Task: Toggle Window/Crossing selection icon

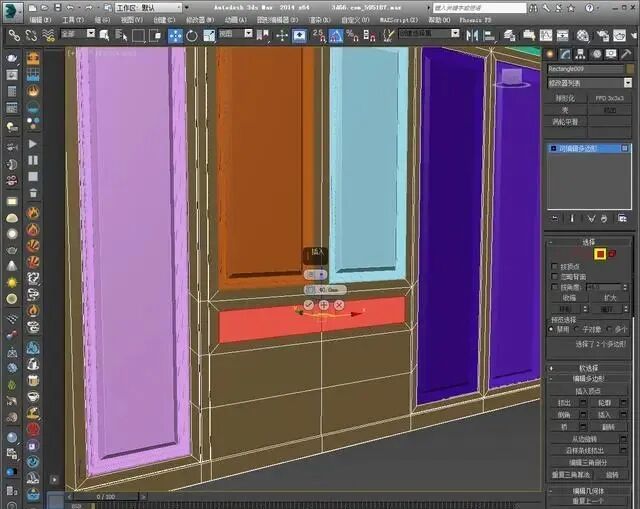Action: [155, 36]
